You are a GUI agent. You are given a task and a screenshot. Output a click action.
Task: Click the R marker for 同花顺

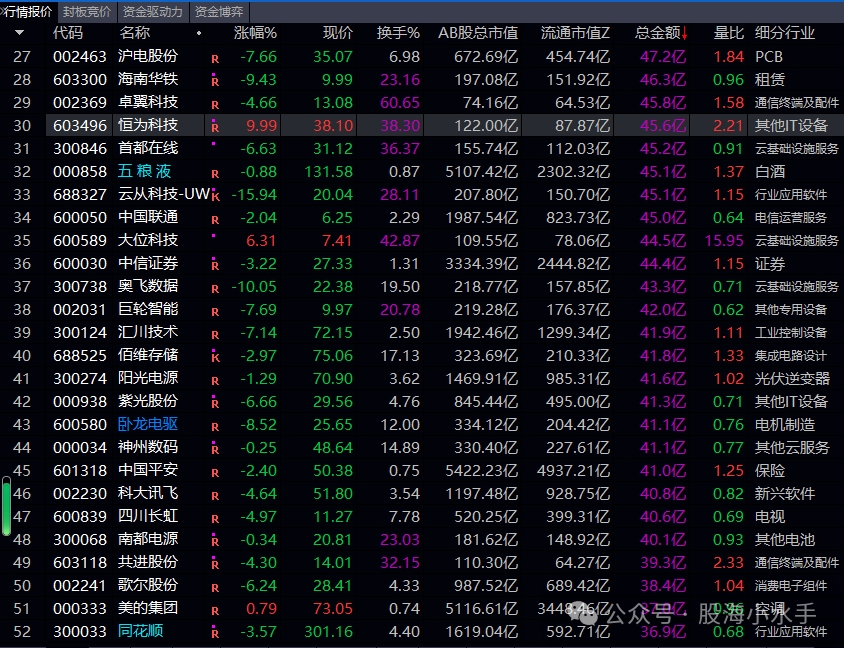(215, 634)
